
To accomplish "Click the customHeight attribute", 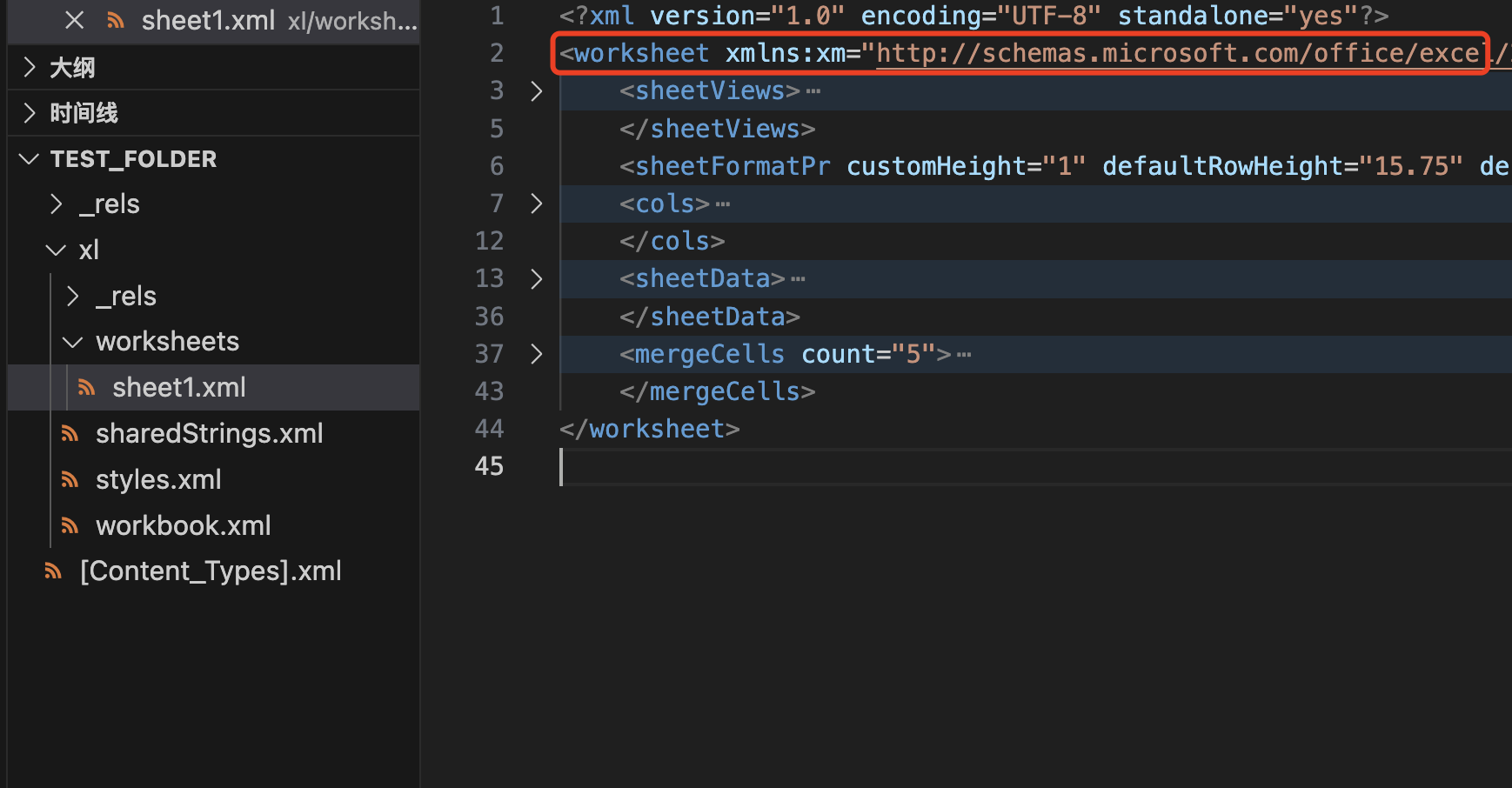I will coord(937,166).
